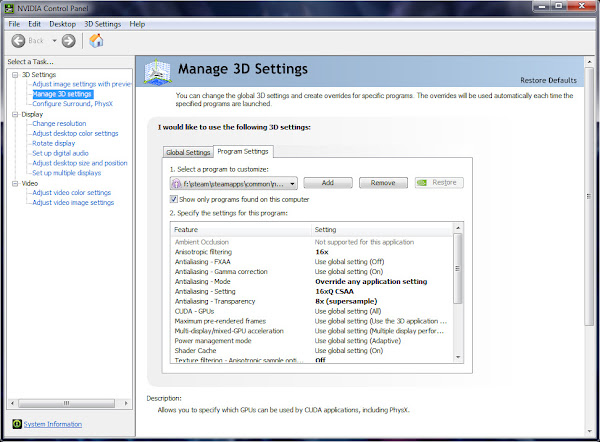Click the Remove button
The height and width of the screenshot is (442, 600).
[383, 183]
